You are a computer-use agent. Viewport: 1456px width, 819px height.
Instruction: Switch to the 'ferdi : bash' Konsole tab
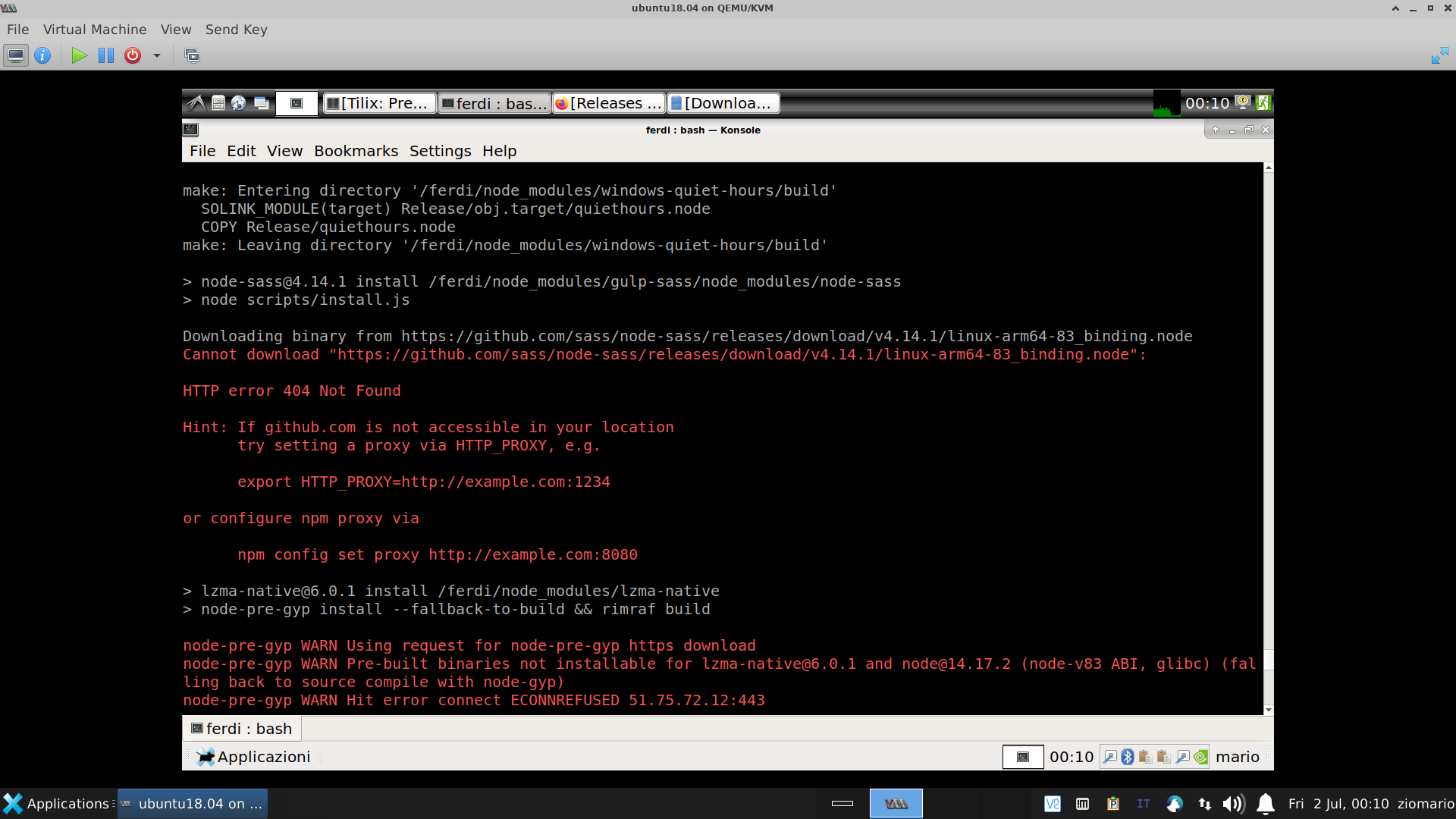pos(243,729)
